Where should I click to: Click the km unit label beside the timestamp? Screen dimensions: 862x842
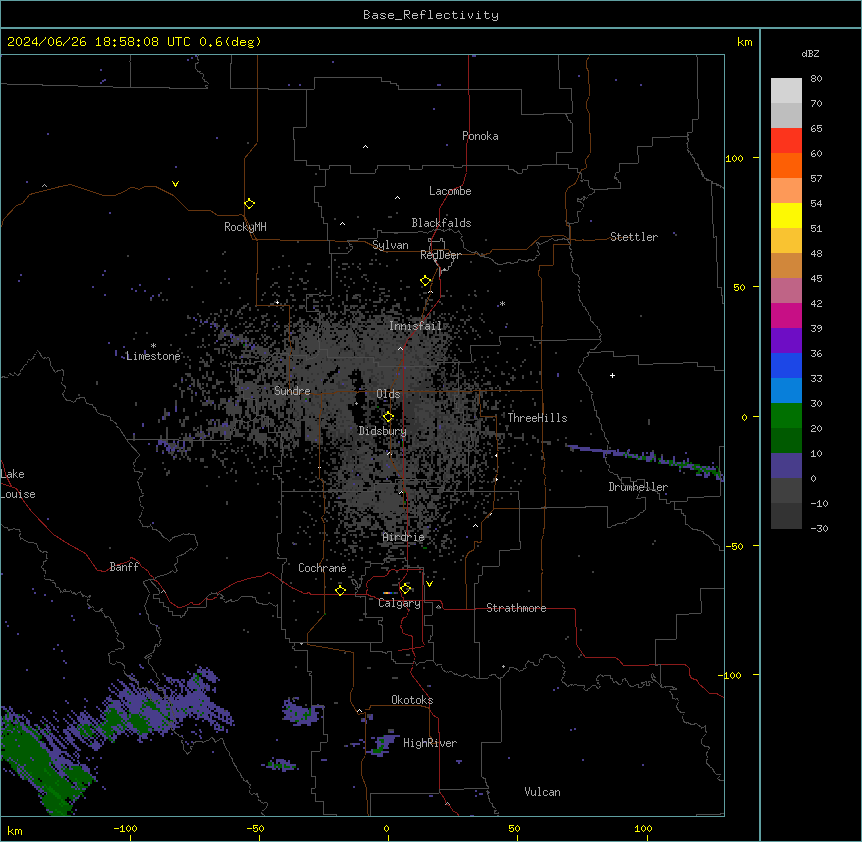[745, 42]
